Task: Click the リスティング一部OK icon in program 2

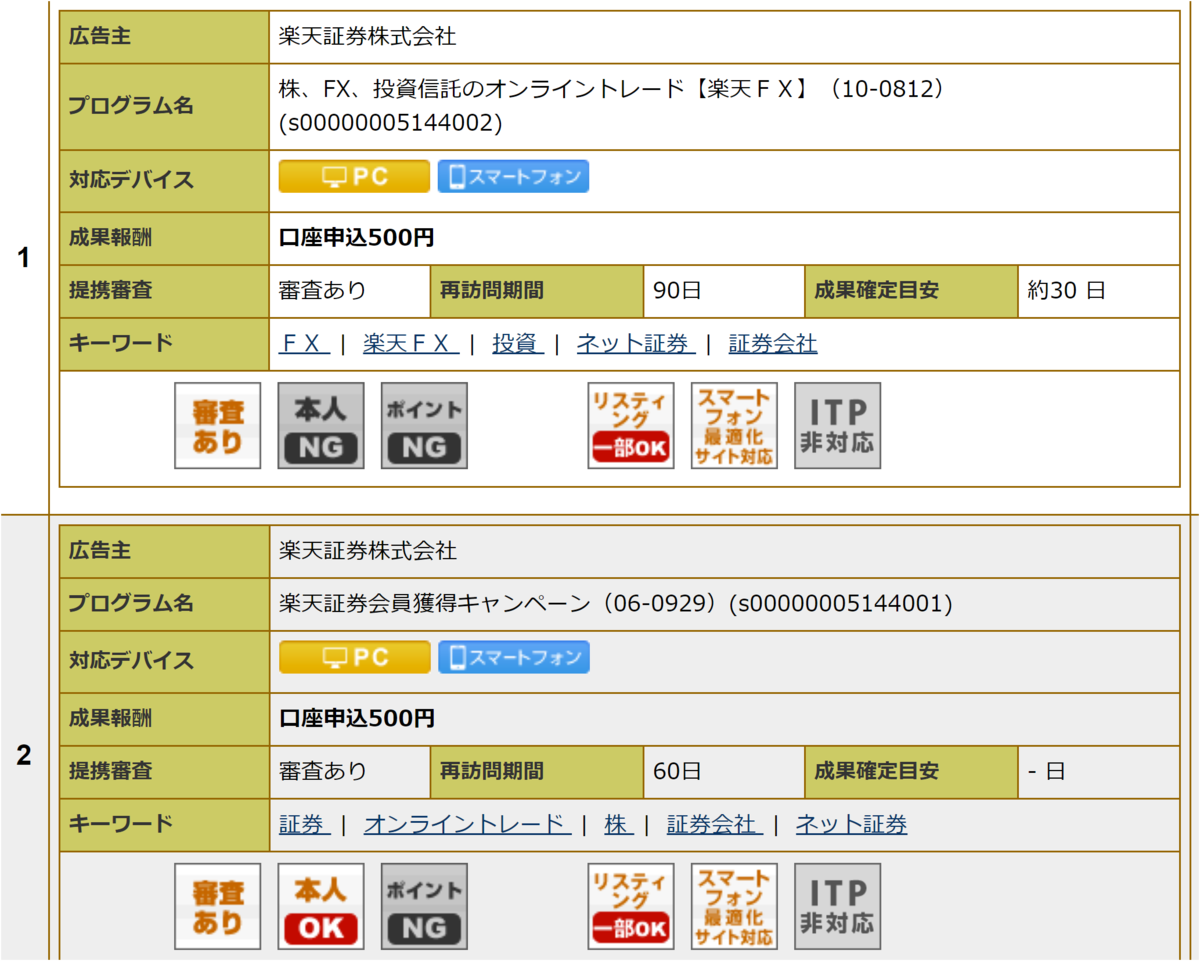Action: tap(631, 907)
